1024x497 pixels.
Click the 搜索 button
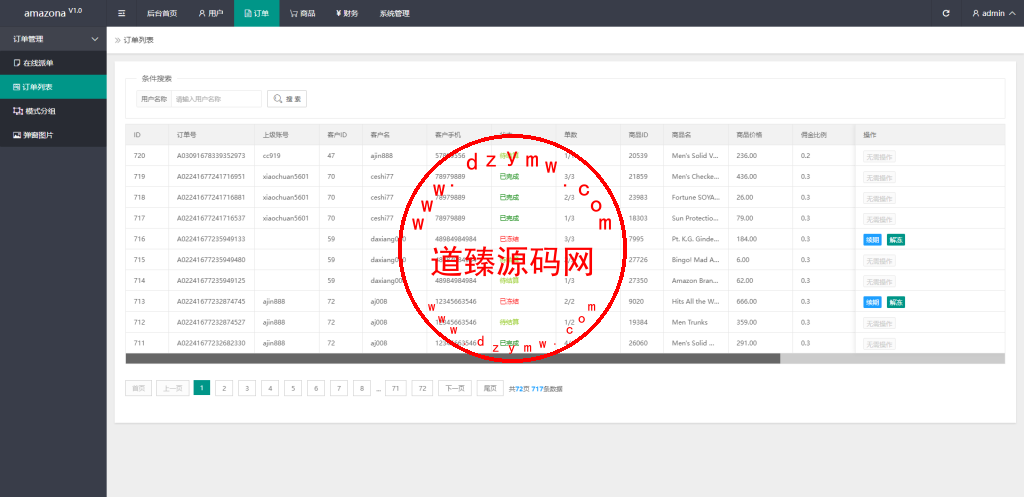click(287, 99)
